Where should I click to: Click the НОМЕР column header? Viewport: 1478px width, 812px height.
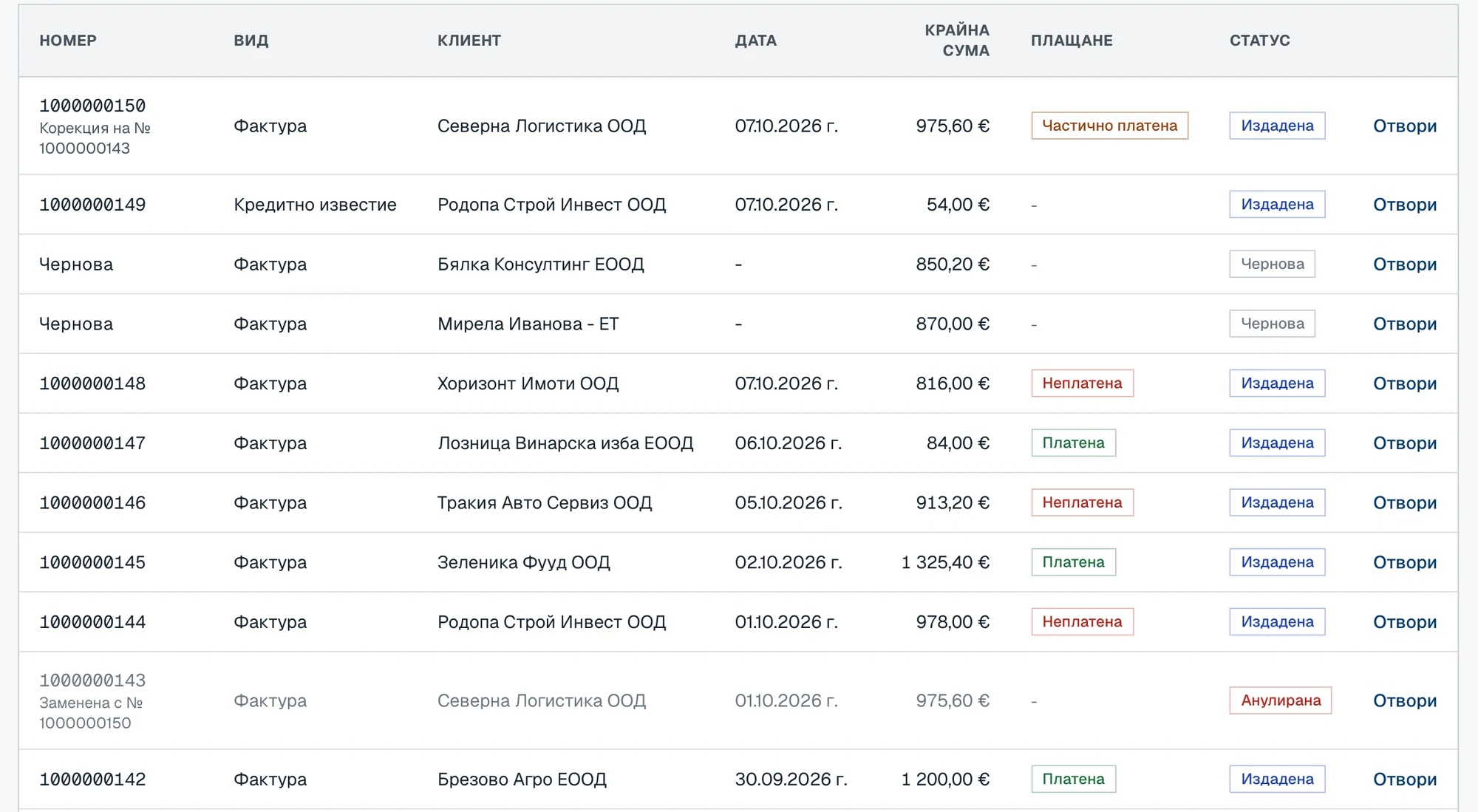[x=68, y=41]
